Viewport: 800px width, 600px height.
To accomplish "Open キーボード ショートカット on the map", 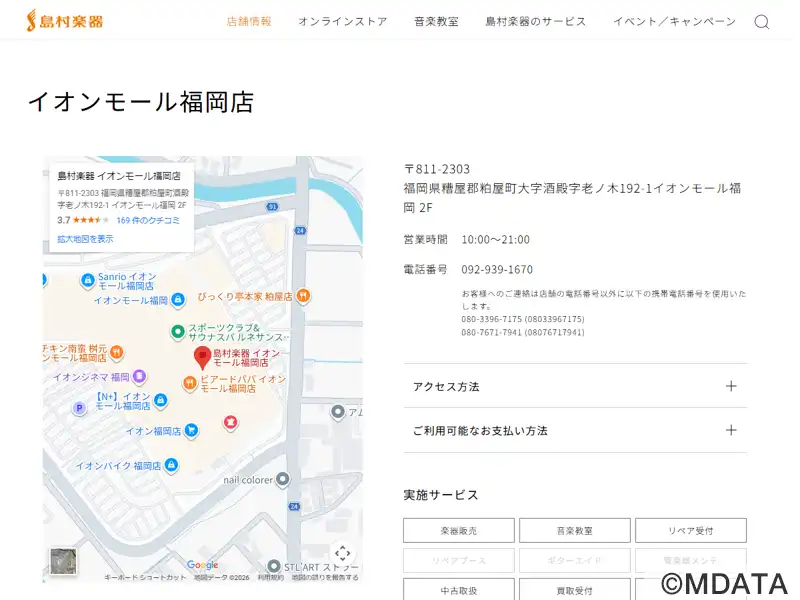I will [x=145, y=578].
